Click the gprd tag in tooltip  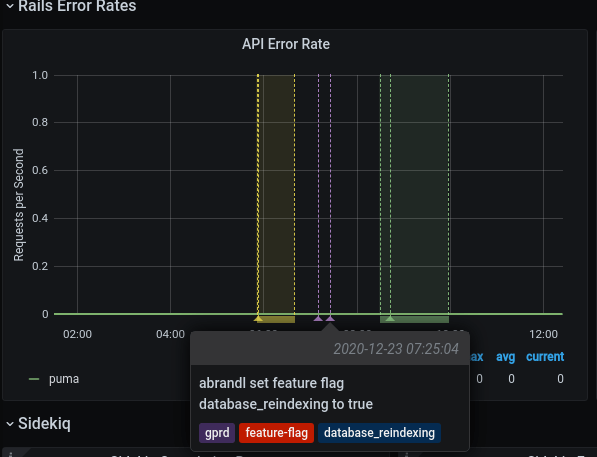217,433
